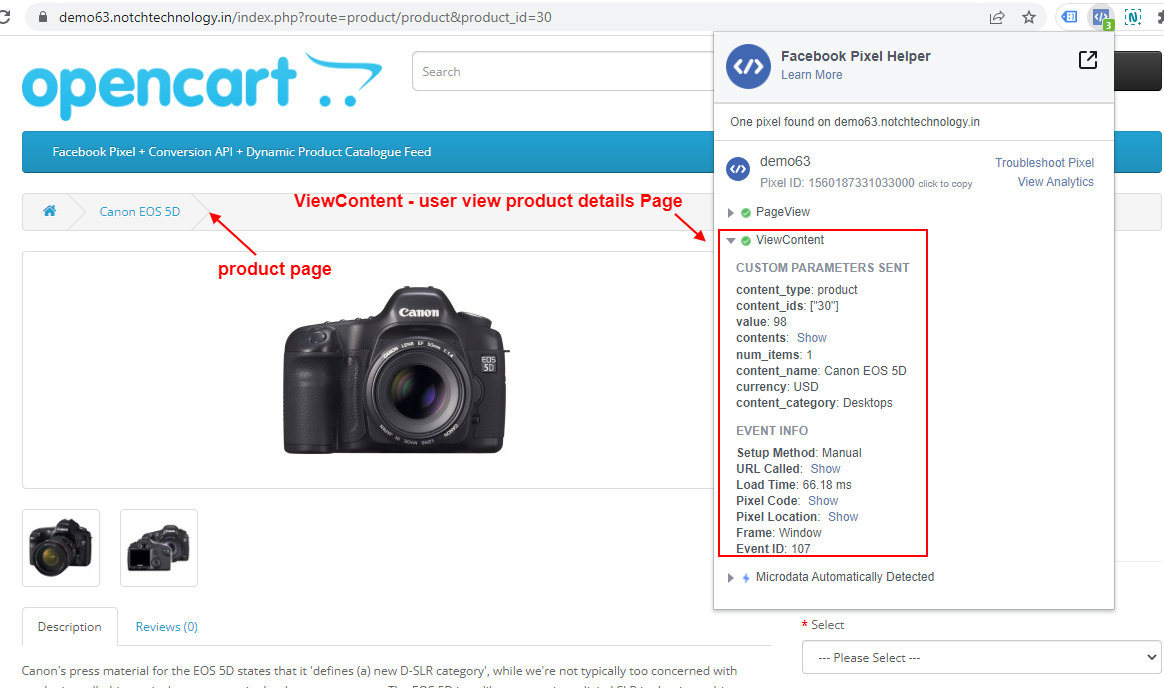This screenshot has width=1164, height=688.
Task: Expand the PageView event entry
Action: point(730,212)
